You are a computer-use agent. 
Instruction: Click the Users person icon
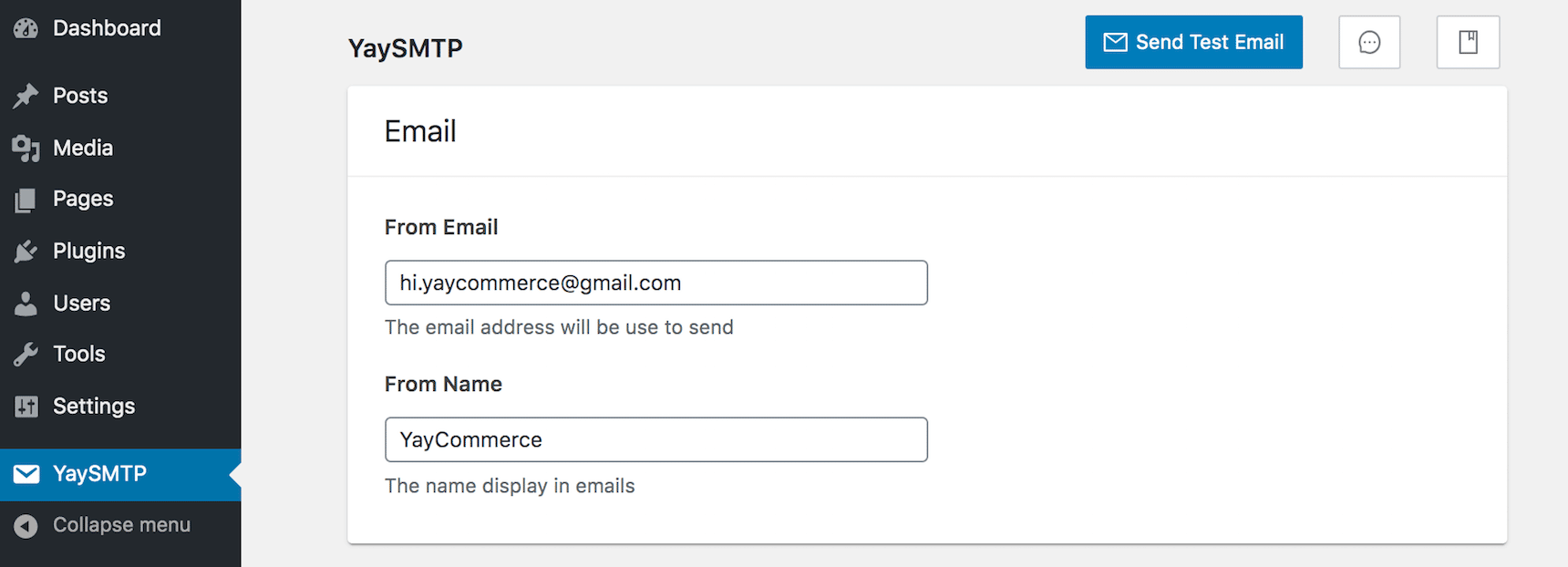tap(26, 303)
